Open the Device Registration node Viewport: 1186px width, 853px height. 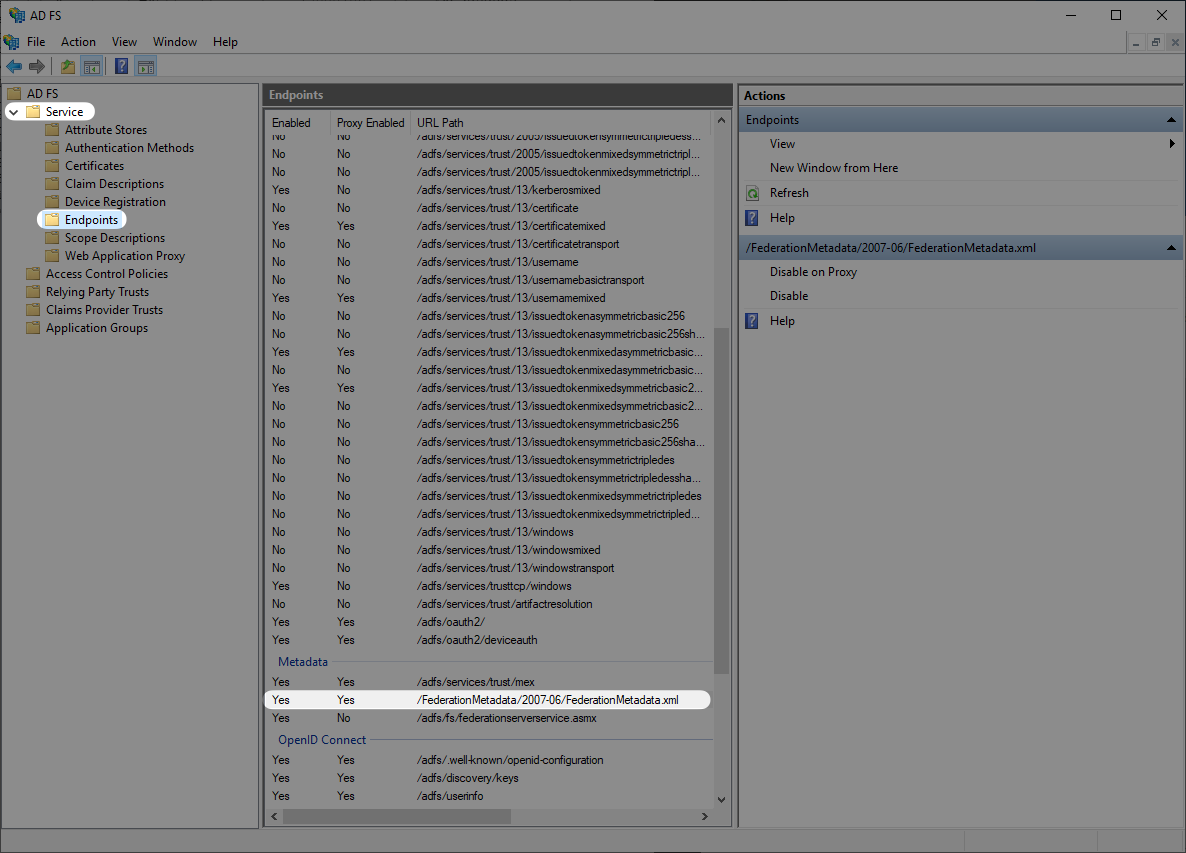116,201
